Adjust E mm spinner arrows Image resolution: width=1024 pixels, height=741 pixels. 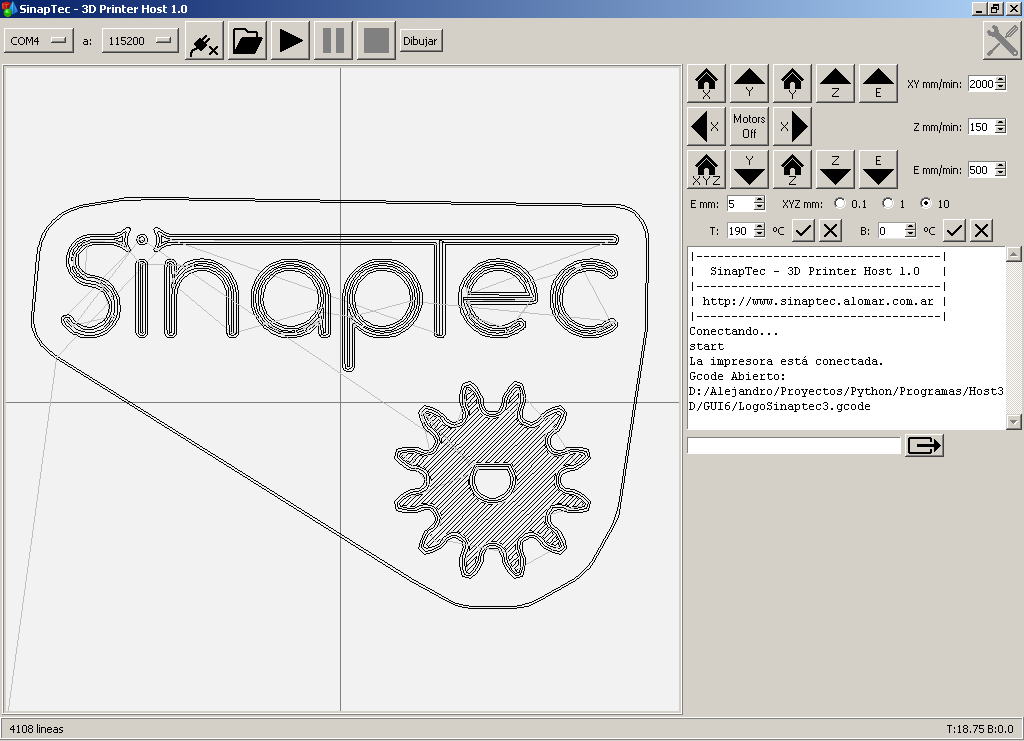coord(759,204)
